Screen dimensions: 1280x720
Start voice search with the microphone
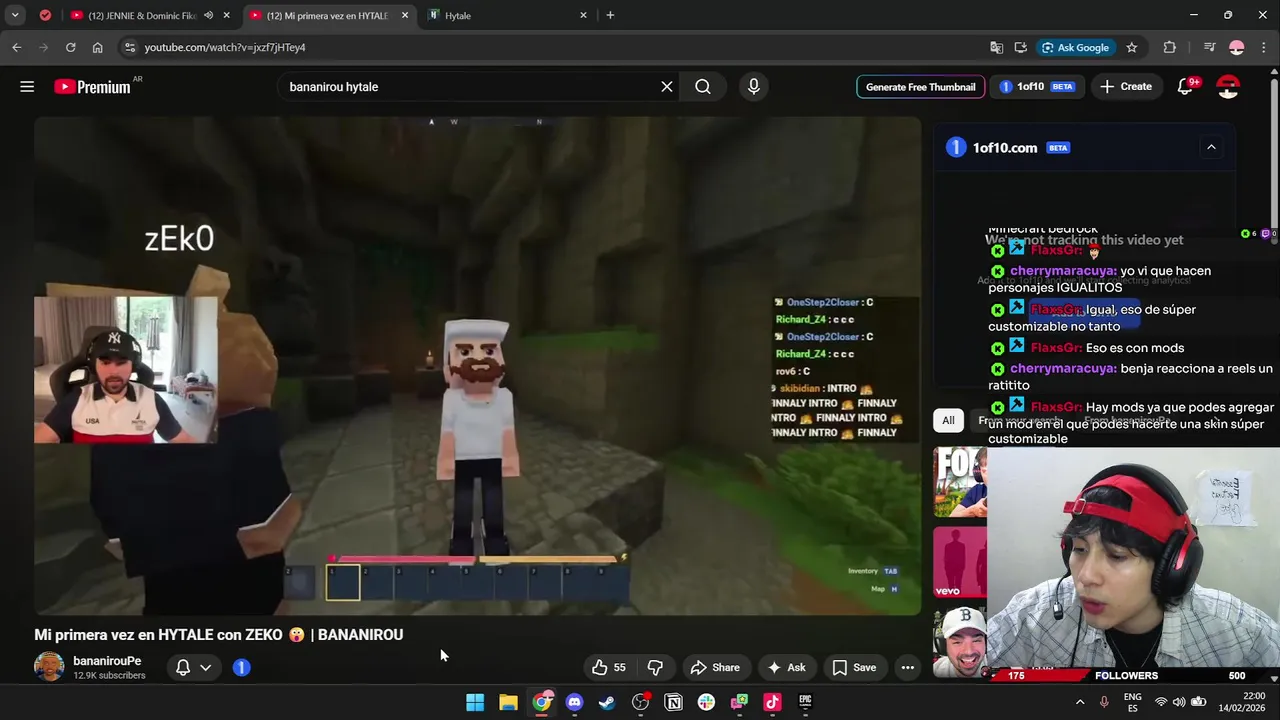(754, 87)
